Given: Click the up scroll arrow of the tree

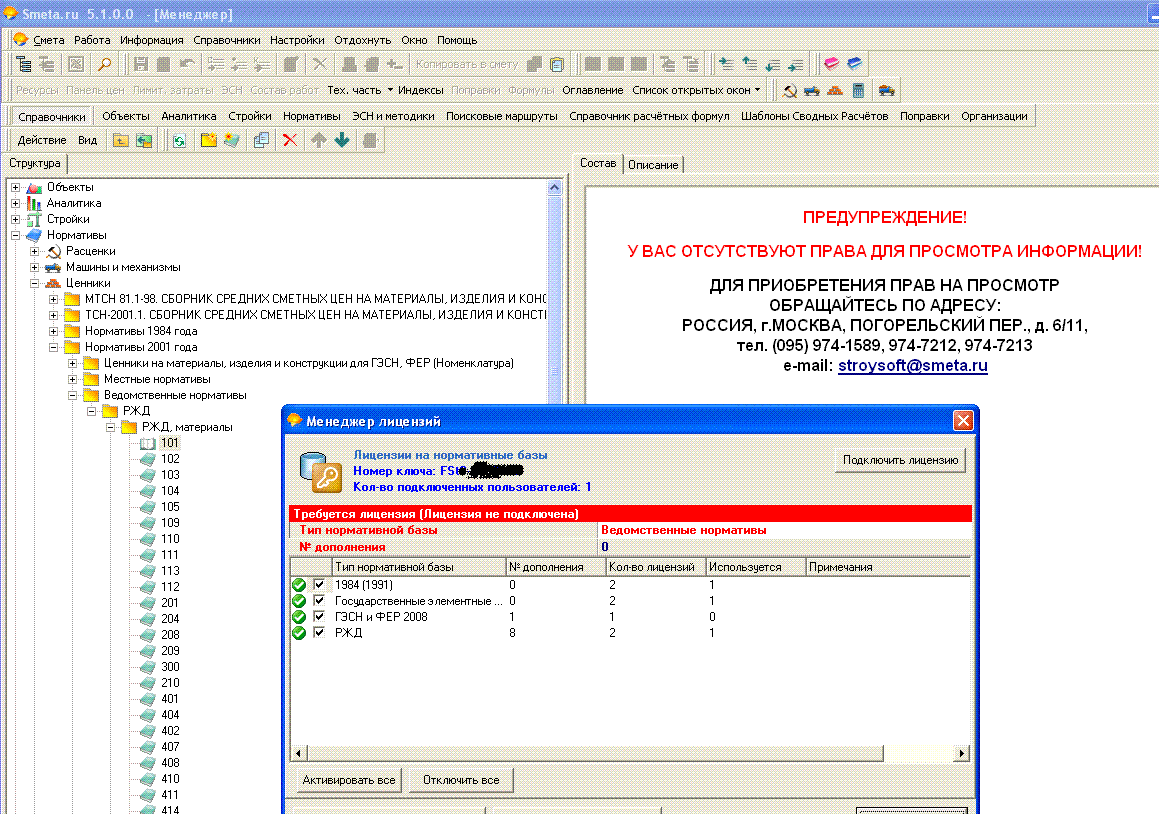Looking at the screenshot, I should [554, 188].
